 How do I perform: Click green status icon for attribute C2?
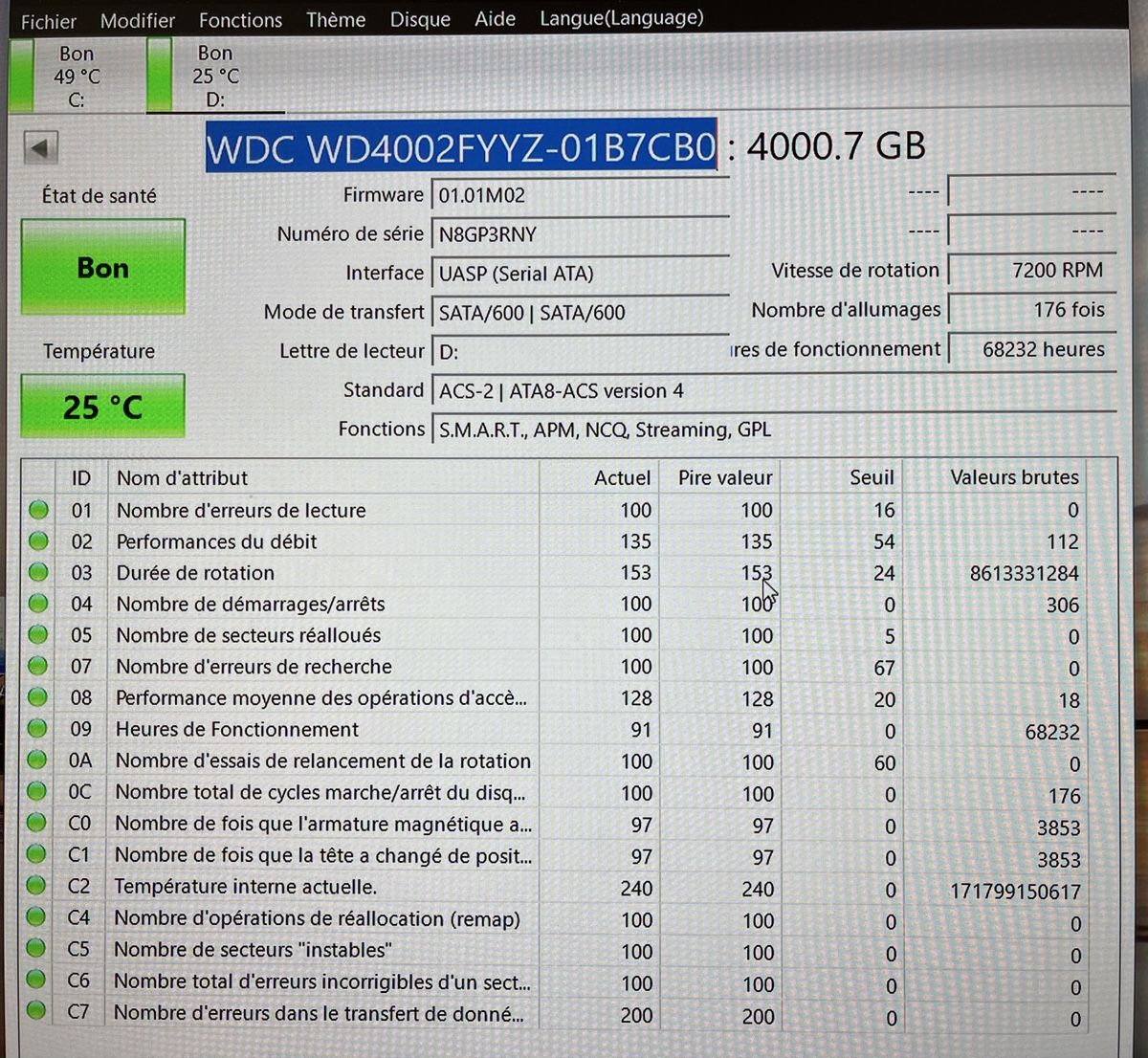pyautogui.click(x=36, y=886)
